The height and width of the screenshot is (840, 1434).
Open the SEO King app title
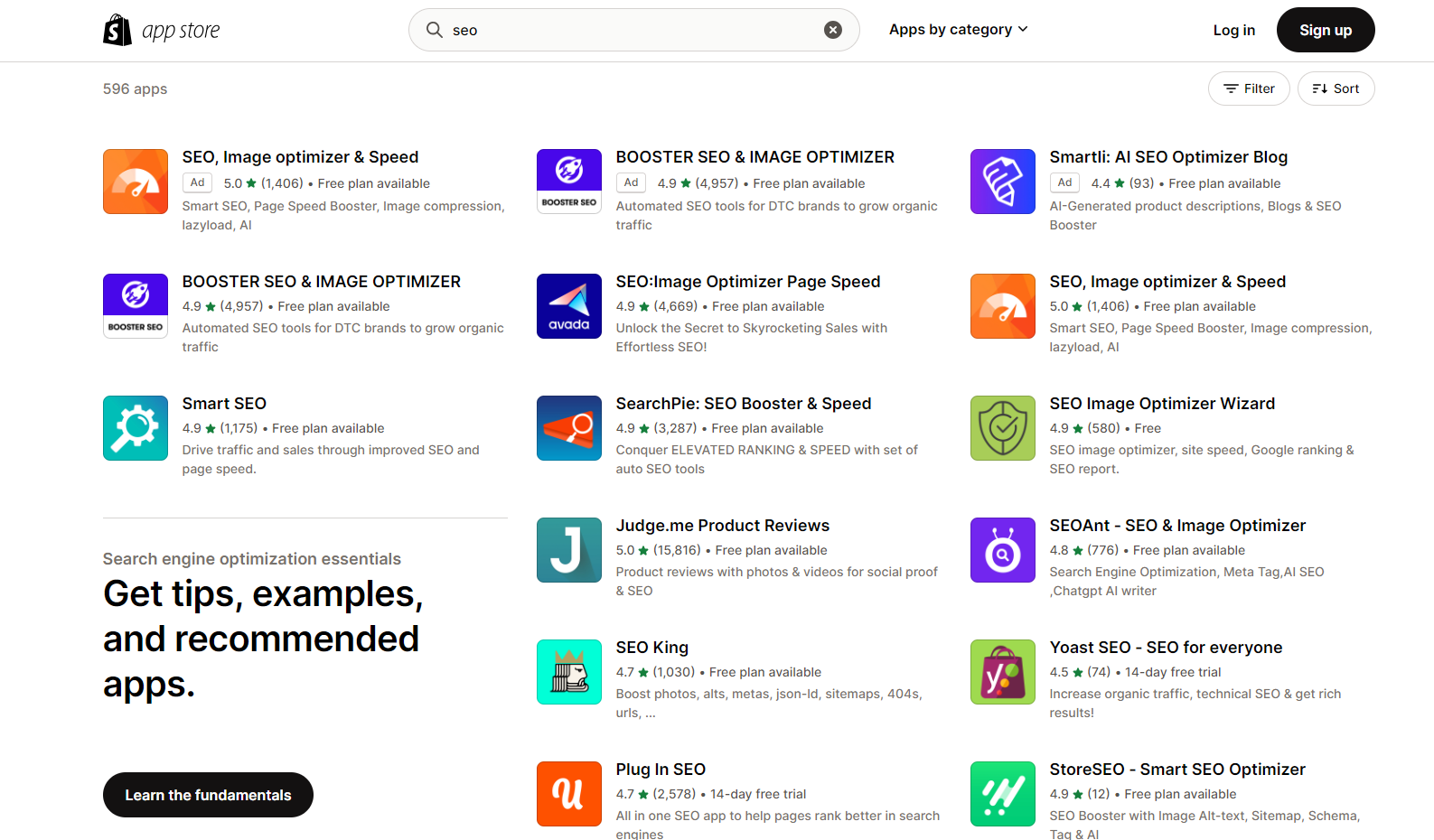point(652,648)
